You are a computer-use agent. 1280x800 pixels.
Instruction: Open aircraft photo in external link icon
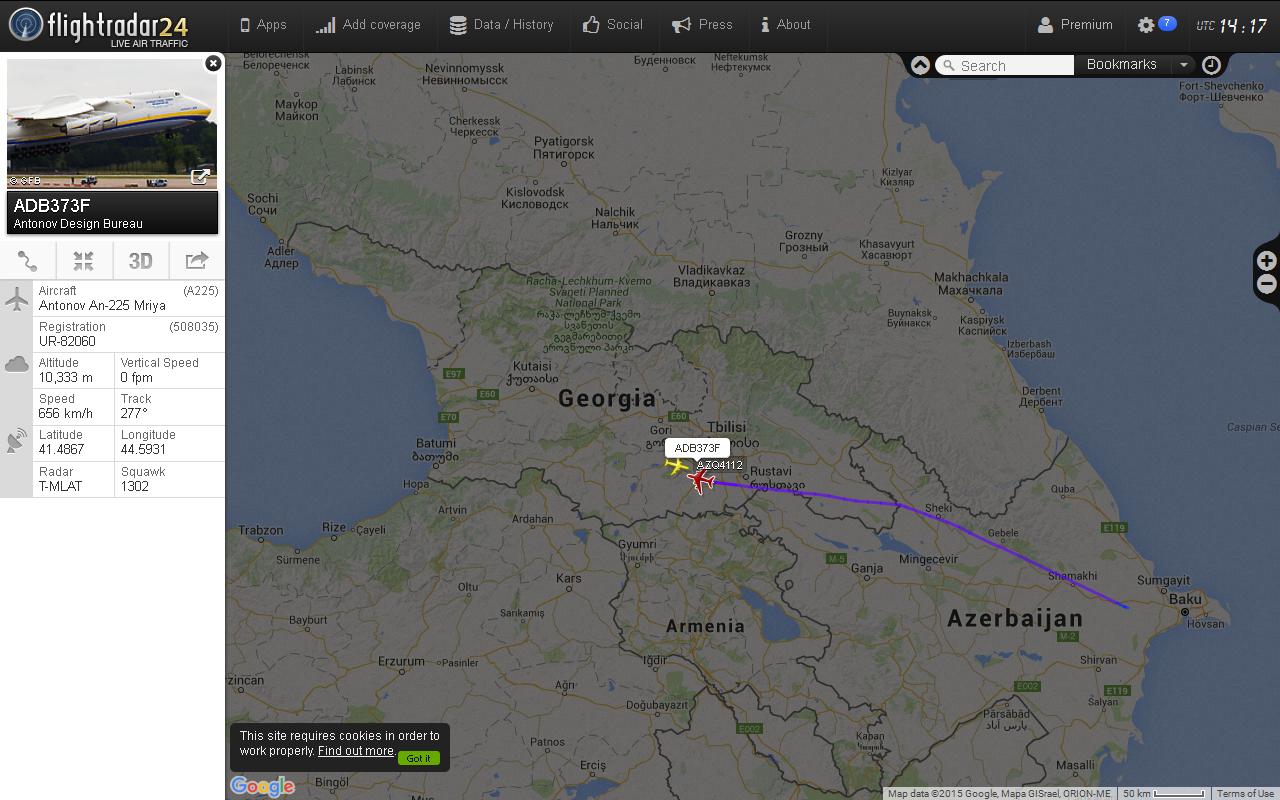200,177
